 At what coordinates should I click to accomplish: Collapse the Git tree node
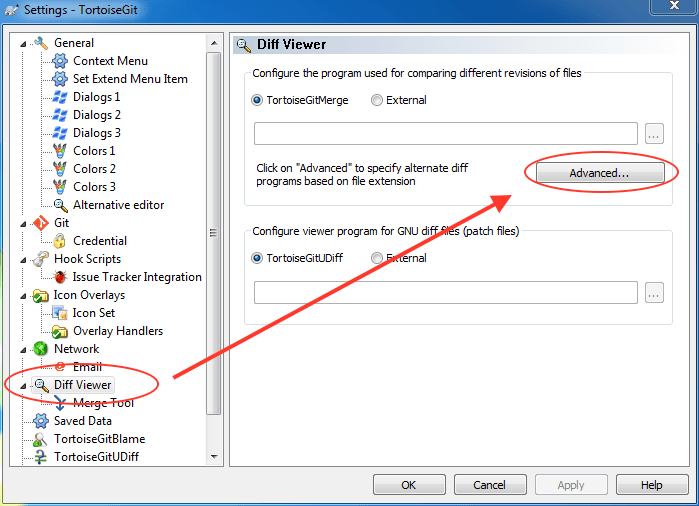(x=23, y=224)
